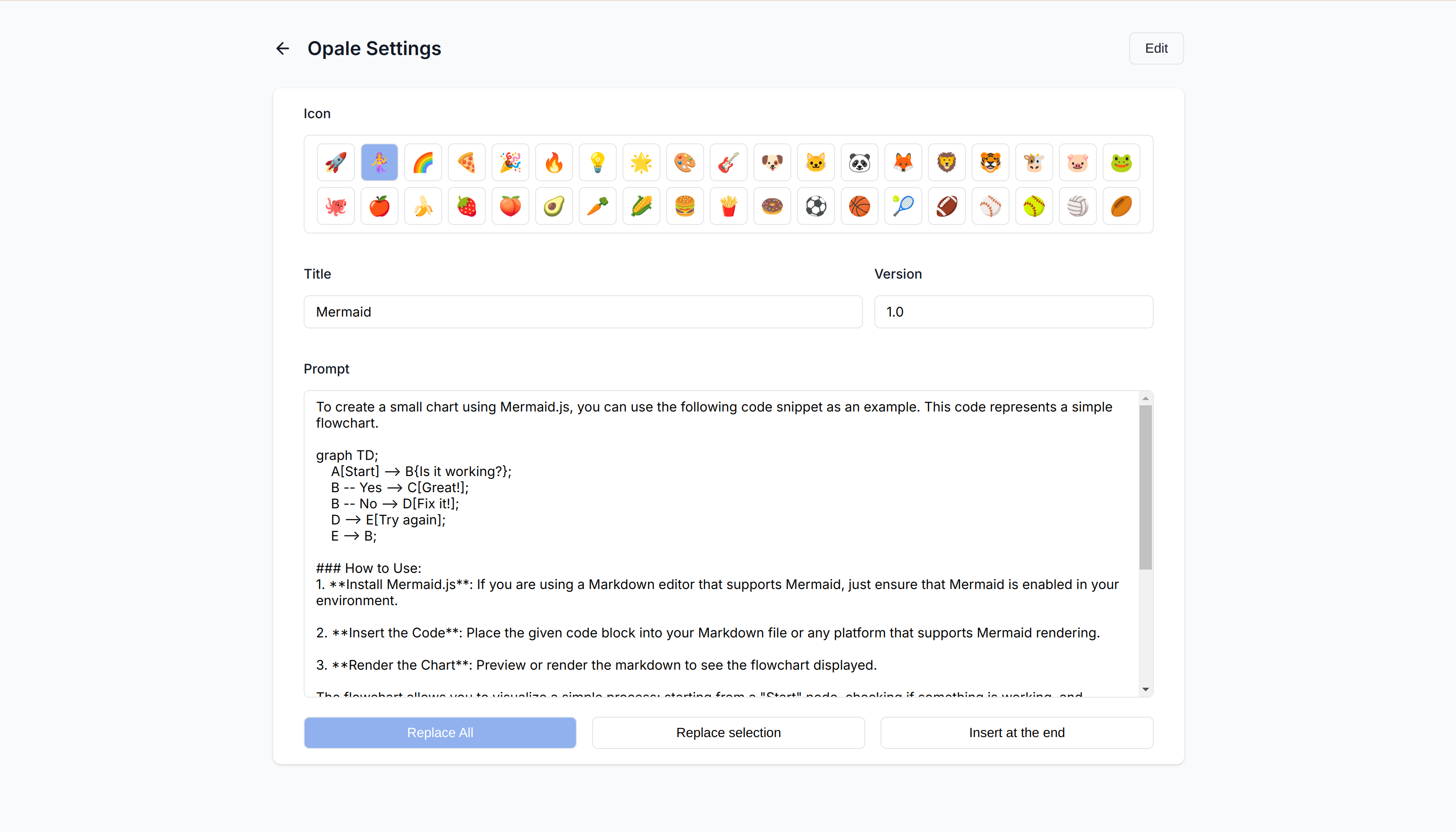Viewport: 1456px width, 832px height.
Task: Click the Edit button
Action: tap(1156, 48)
